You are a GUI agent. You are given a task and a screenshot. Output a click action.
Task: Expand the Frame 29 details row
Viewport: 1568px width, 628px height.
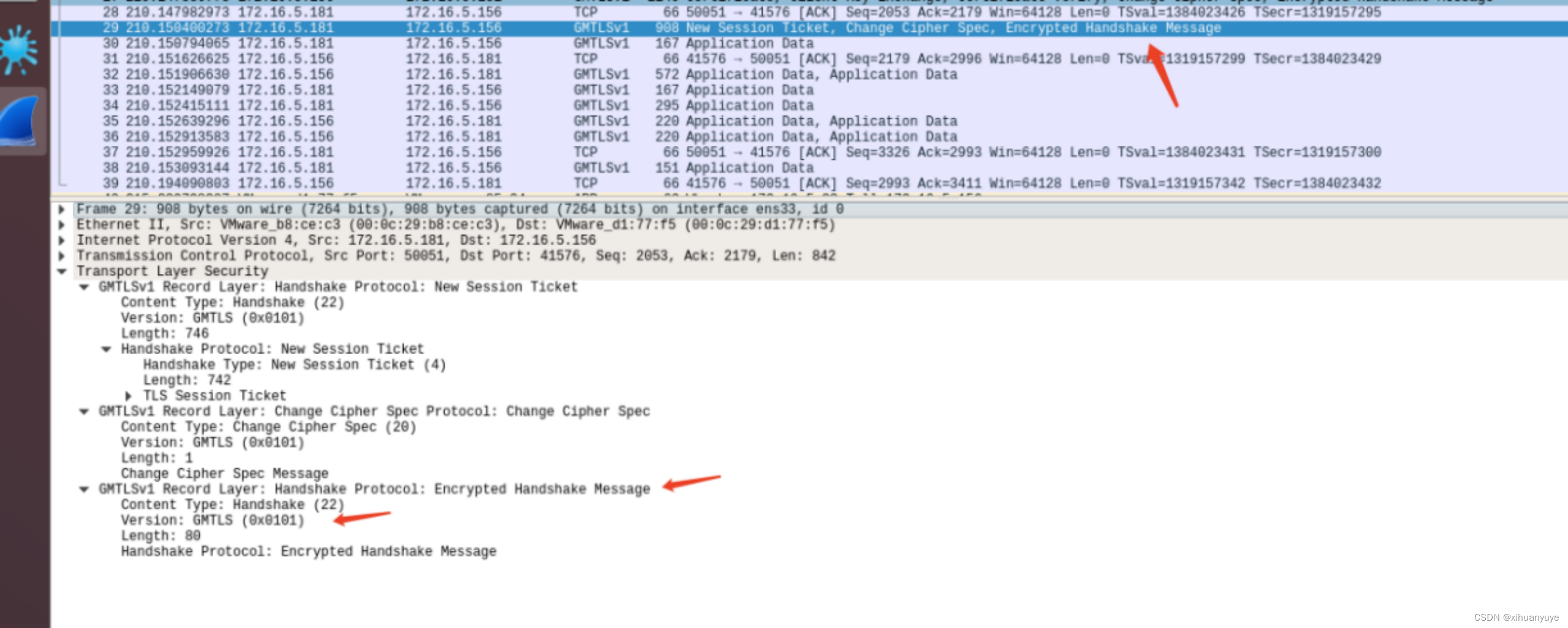coord(61,210)
